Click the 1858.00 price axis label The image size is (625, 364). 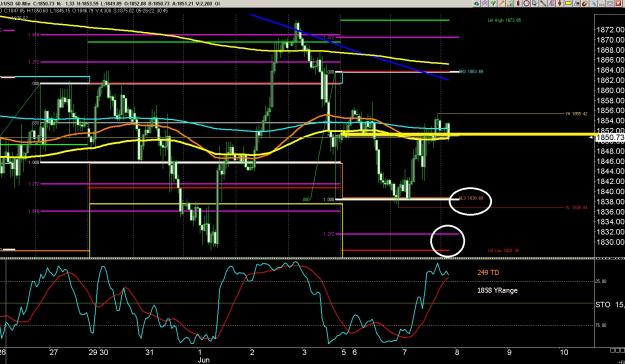[x=610, y=100]
